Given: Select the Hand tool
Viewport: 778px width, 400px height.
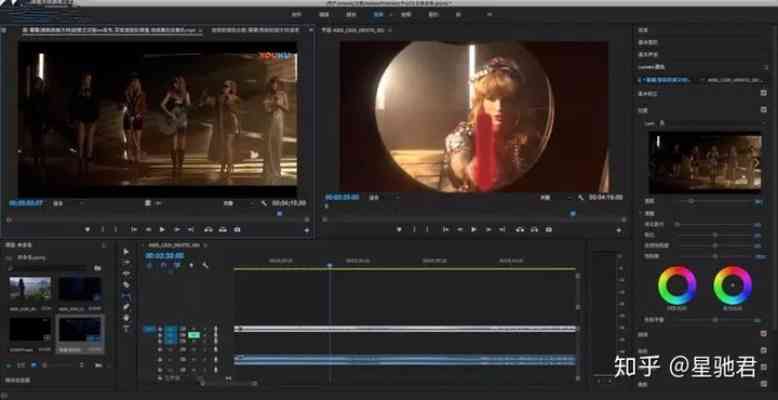Looking at the screenshot, I should coord(126,318).
